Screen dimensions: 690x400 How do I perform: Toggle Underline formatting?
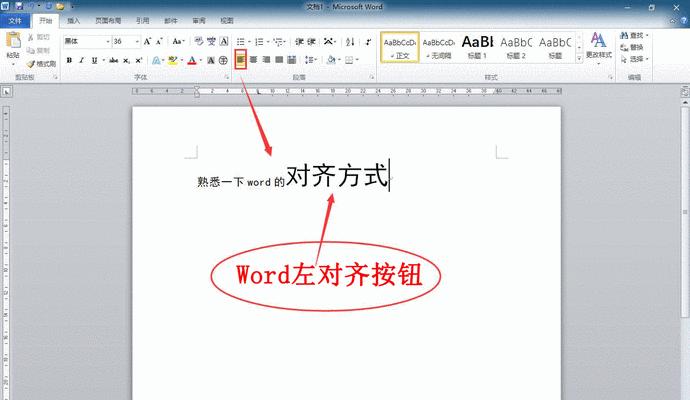click(94, 60)
